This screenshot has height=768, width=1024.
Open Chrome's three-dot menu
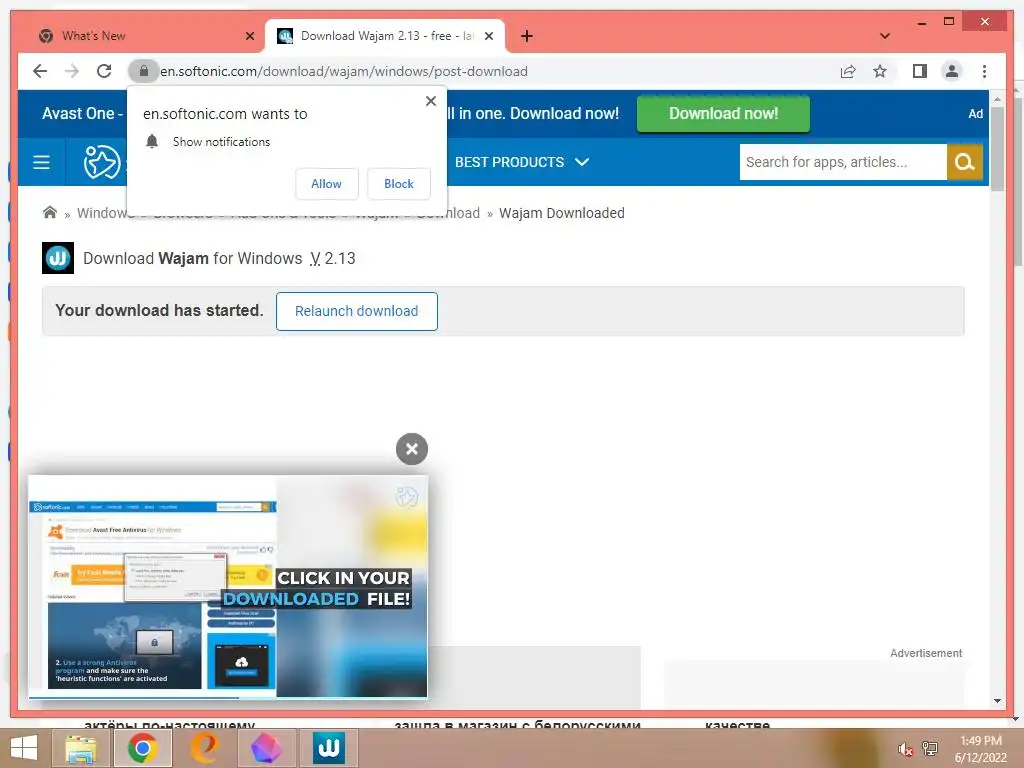pyautogui.click(x=984, y=71)
